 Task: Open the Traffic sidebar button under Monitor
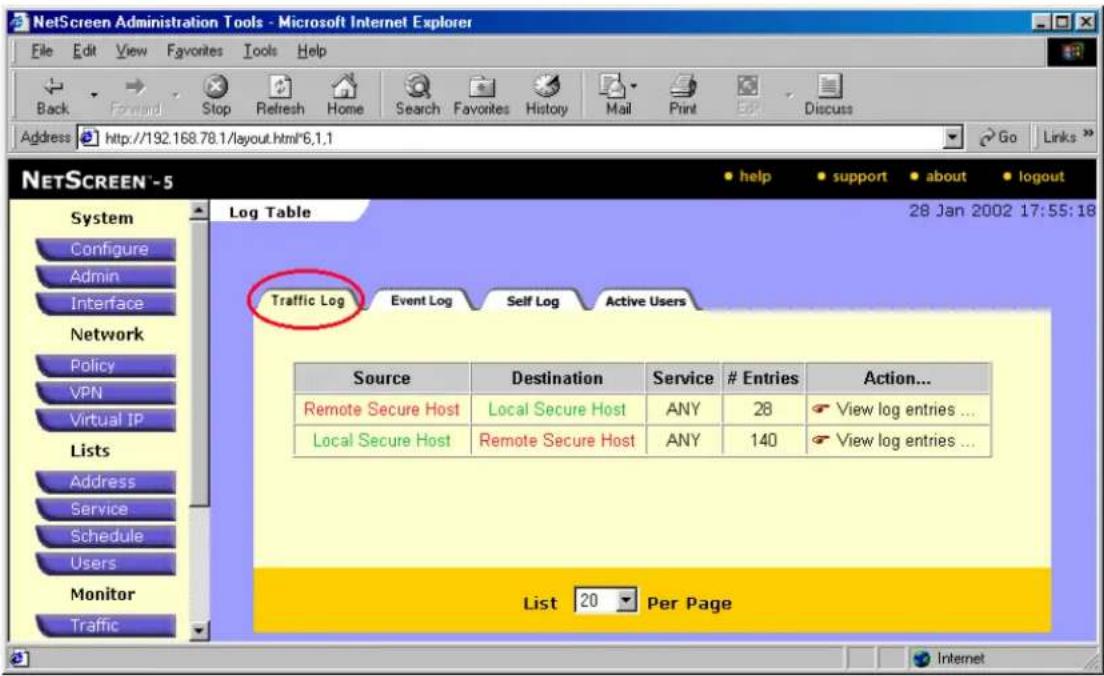tap(107, 625)
